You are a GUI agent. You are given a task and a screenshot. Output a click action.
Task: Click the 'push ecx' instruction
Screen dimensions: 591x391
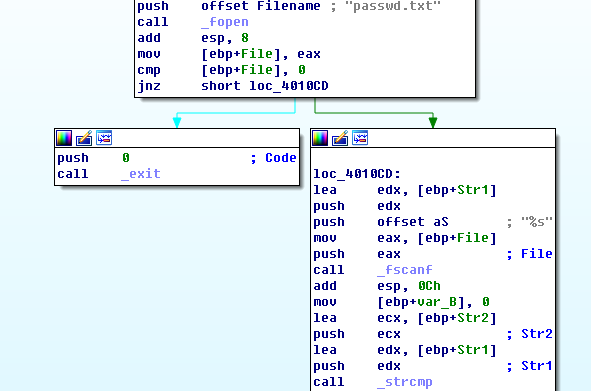(x=357, y=334)
